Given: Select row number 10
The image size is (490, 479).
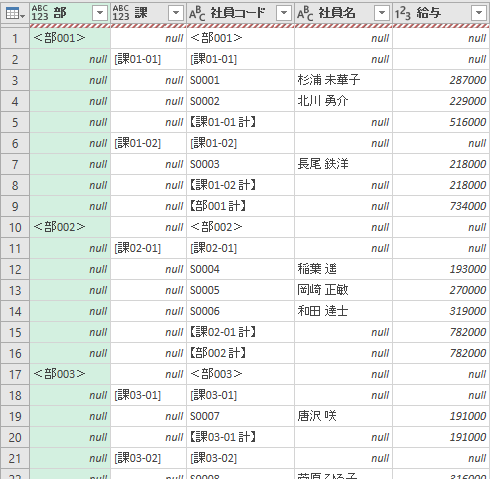Looking at the screenshot, I should click(15, 227).
